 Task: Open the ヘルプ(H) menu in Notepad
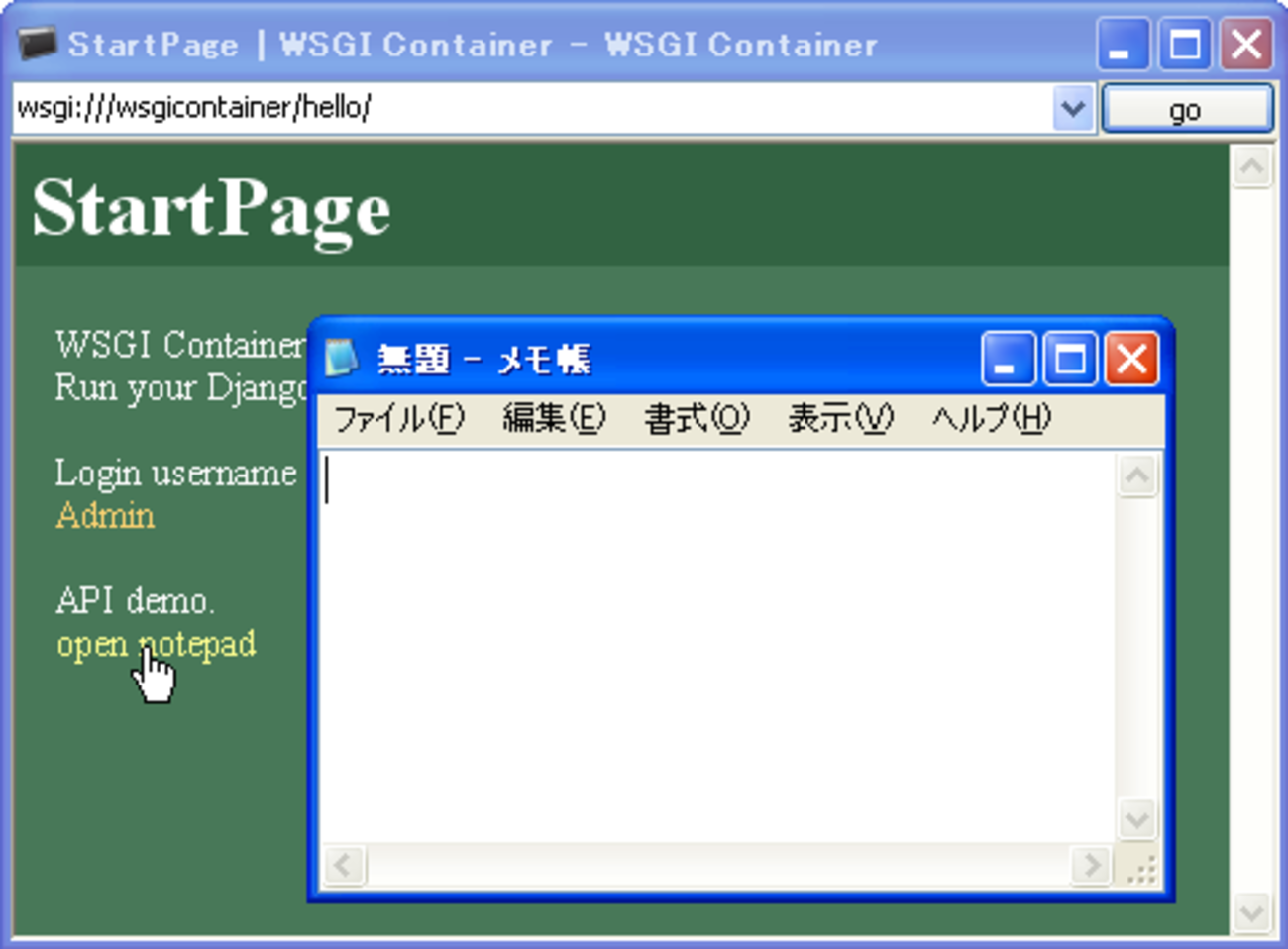991,419
